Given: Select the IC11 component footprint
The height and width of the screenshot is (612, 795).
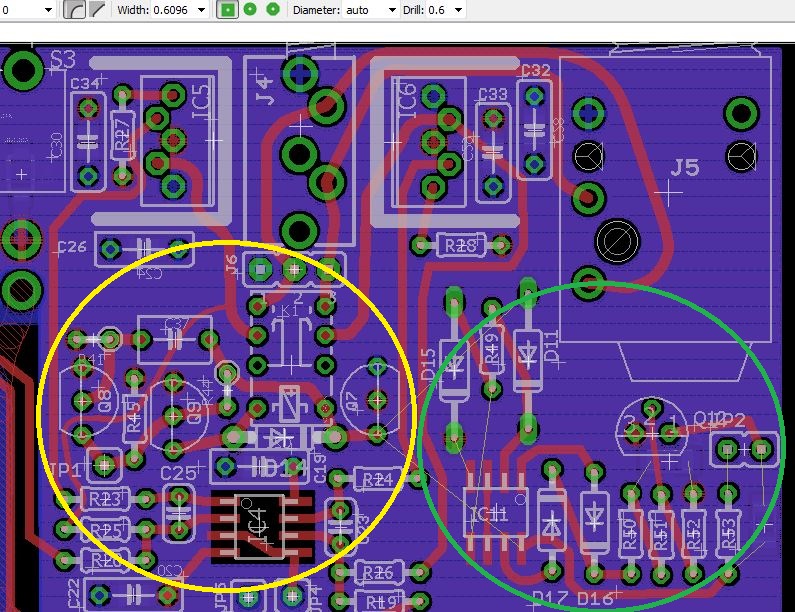Looking at the screenshot, I should [x=495, y=513].
